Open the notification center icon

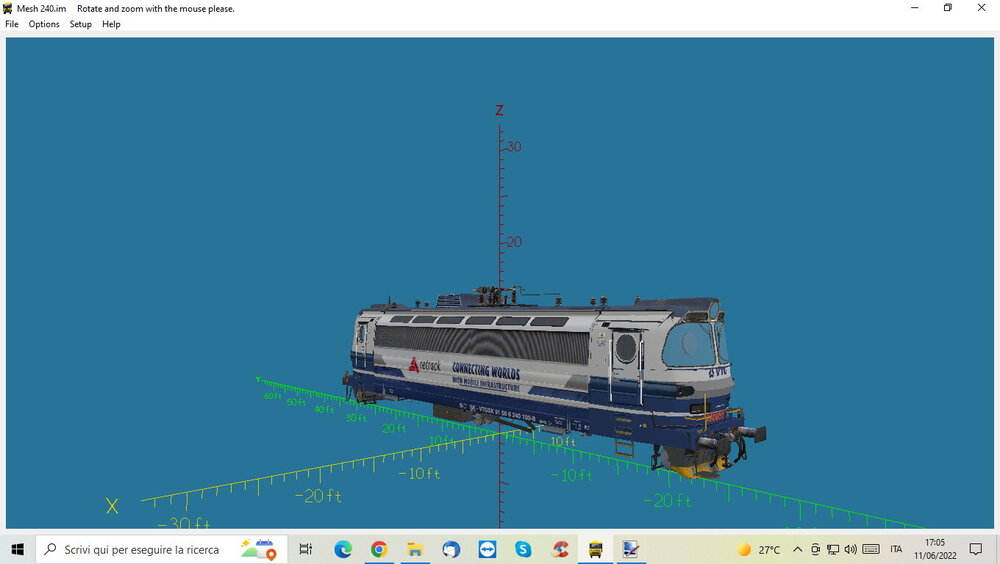[976, 549]
